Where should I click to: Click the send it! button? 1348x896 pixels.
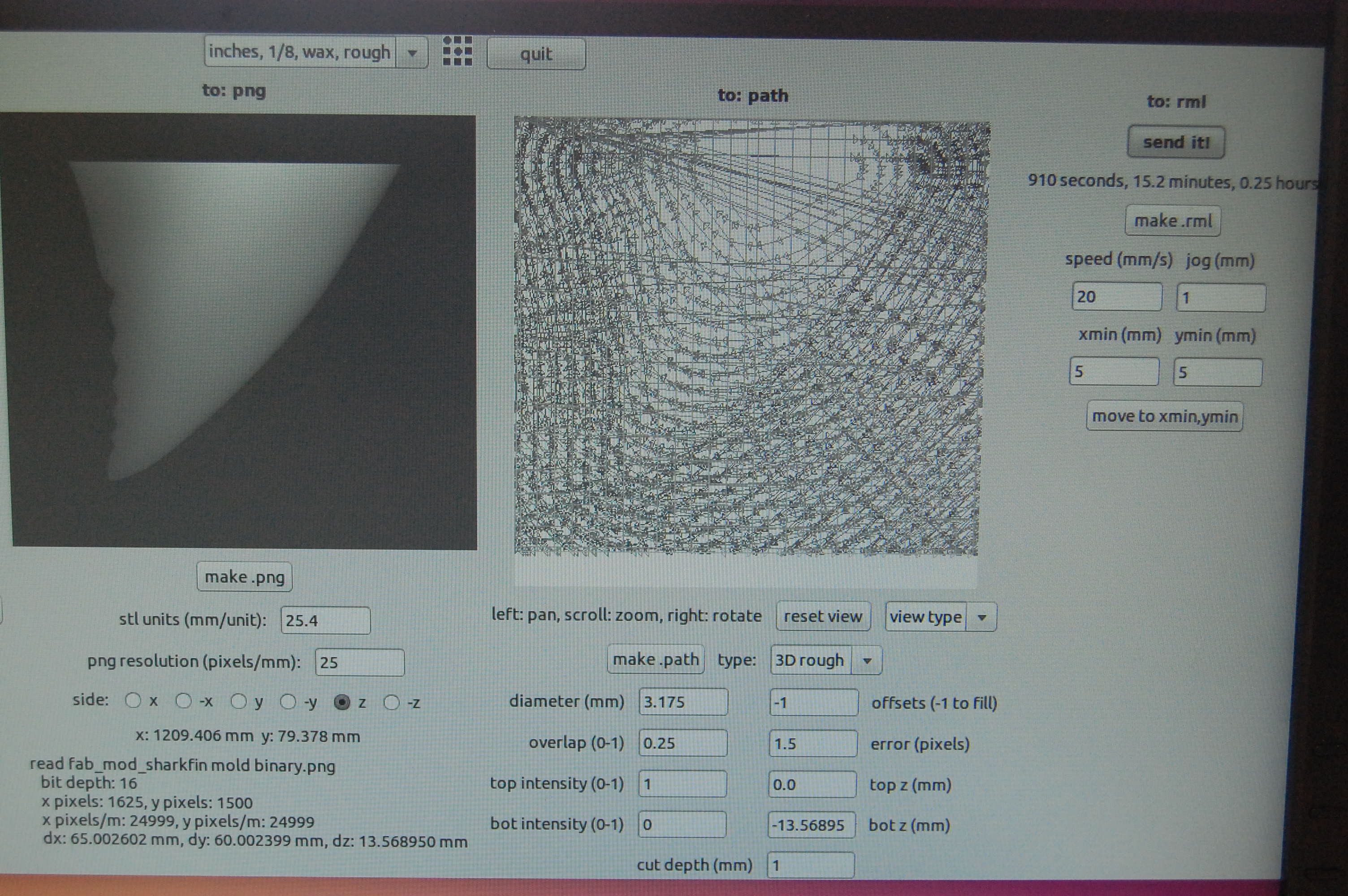point(1176,142)
